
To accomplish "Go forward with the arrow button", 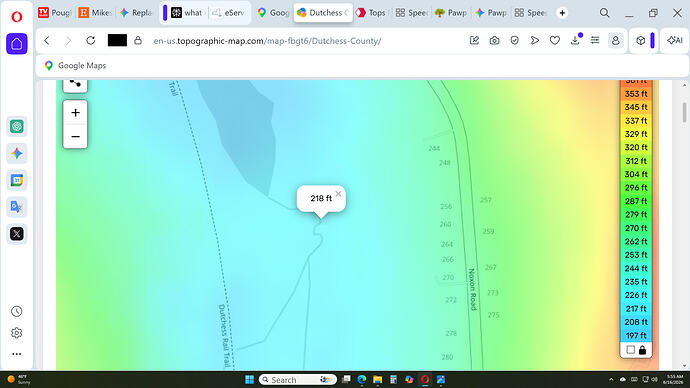I will 68,40.
